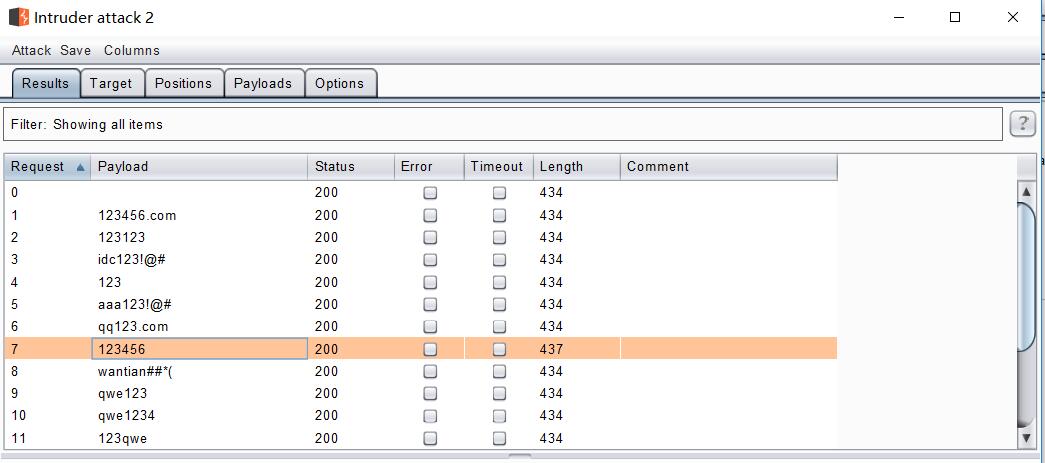The height and width of the screenshot is (463, 1045).
Task: Click the Burp Intruder window logo icon
Action: pos(19,17)
